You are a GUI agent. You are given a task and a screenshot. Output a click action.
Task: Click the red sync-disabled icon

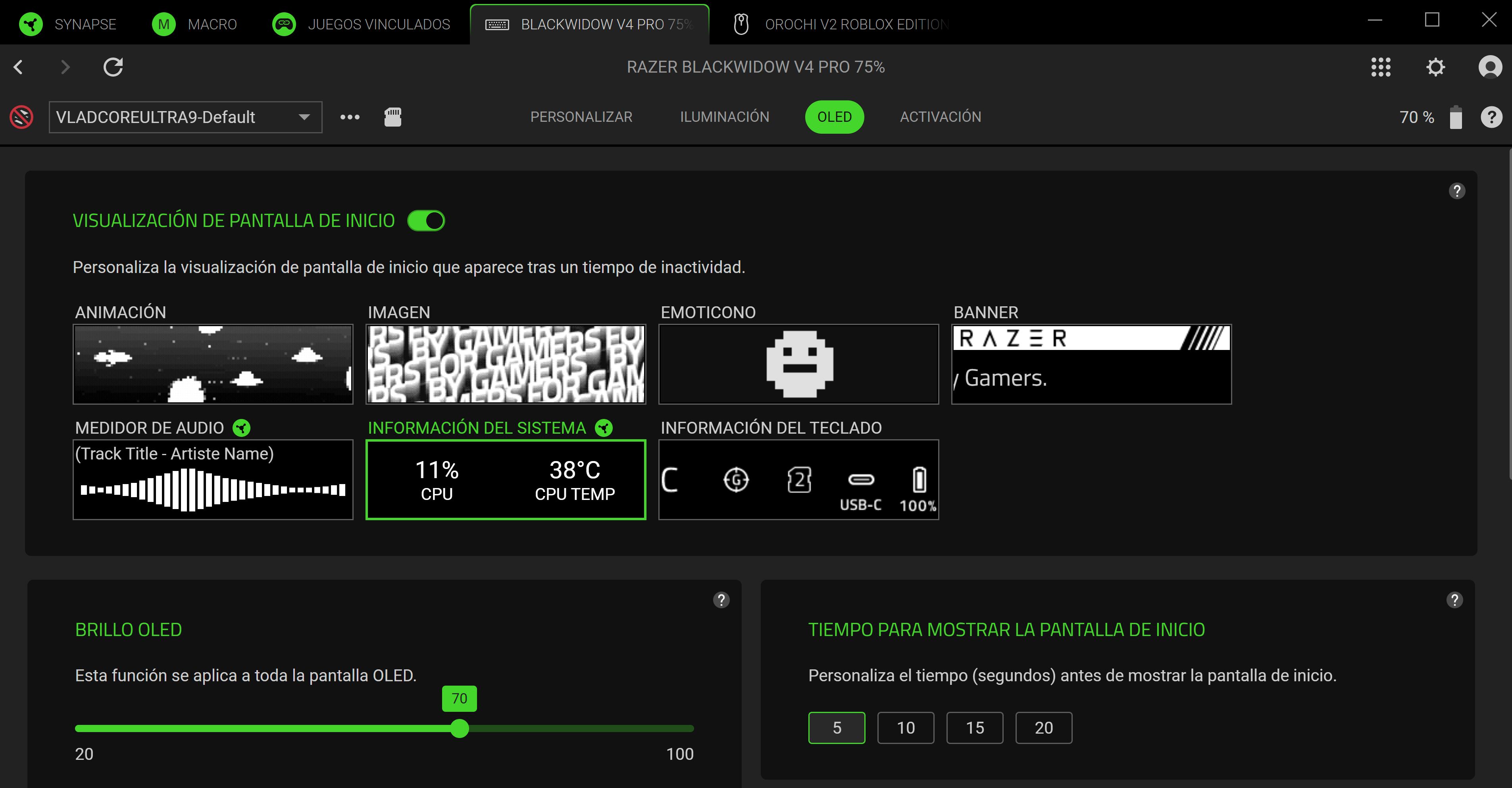coord(22,117)
